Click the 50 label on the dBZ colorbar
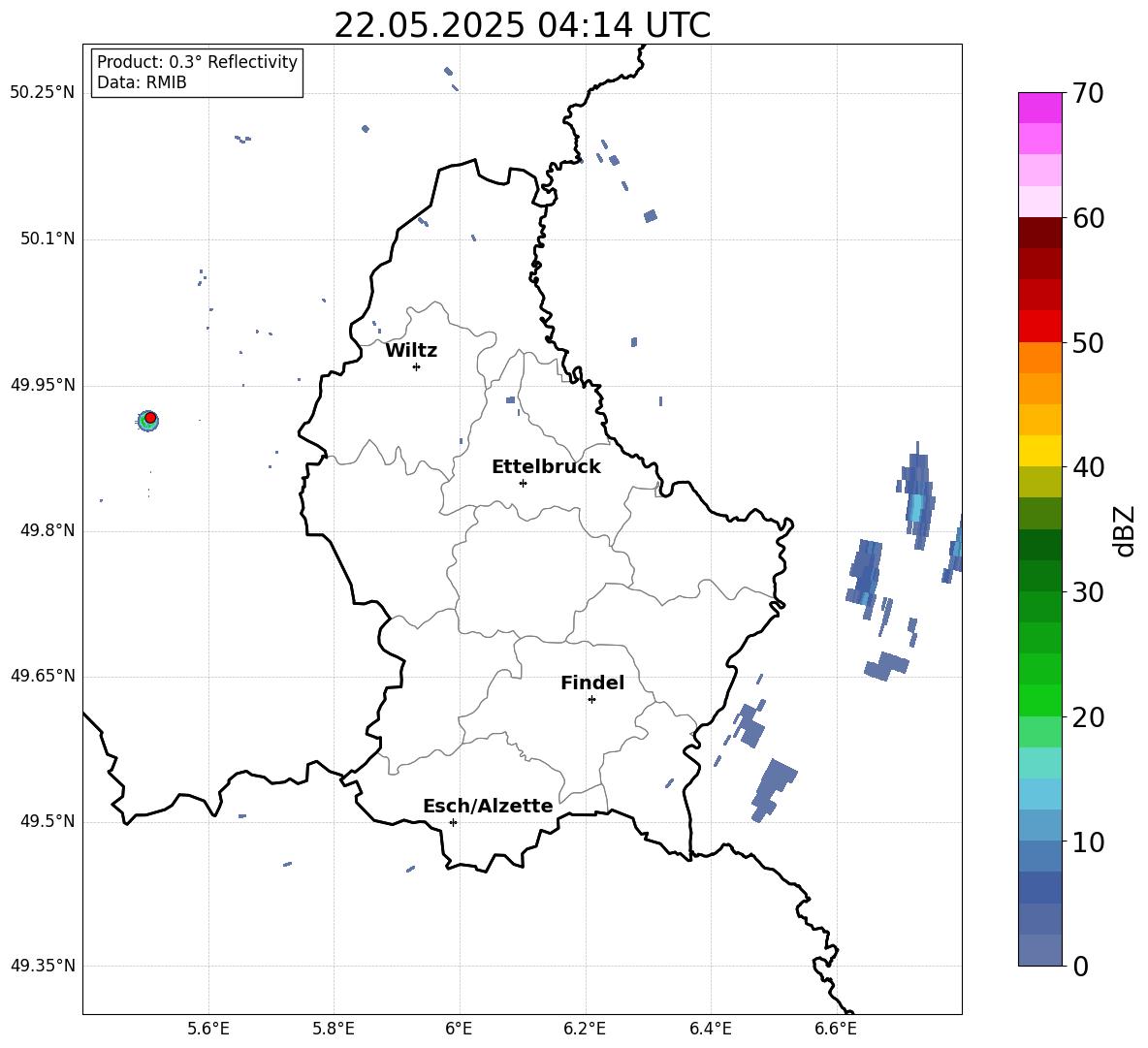 [1088, 342]
